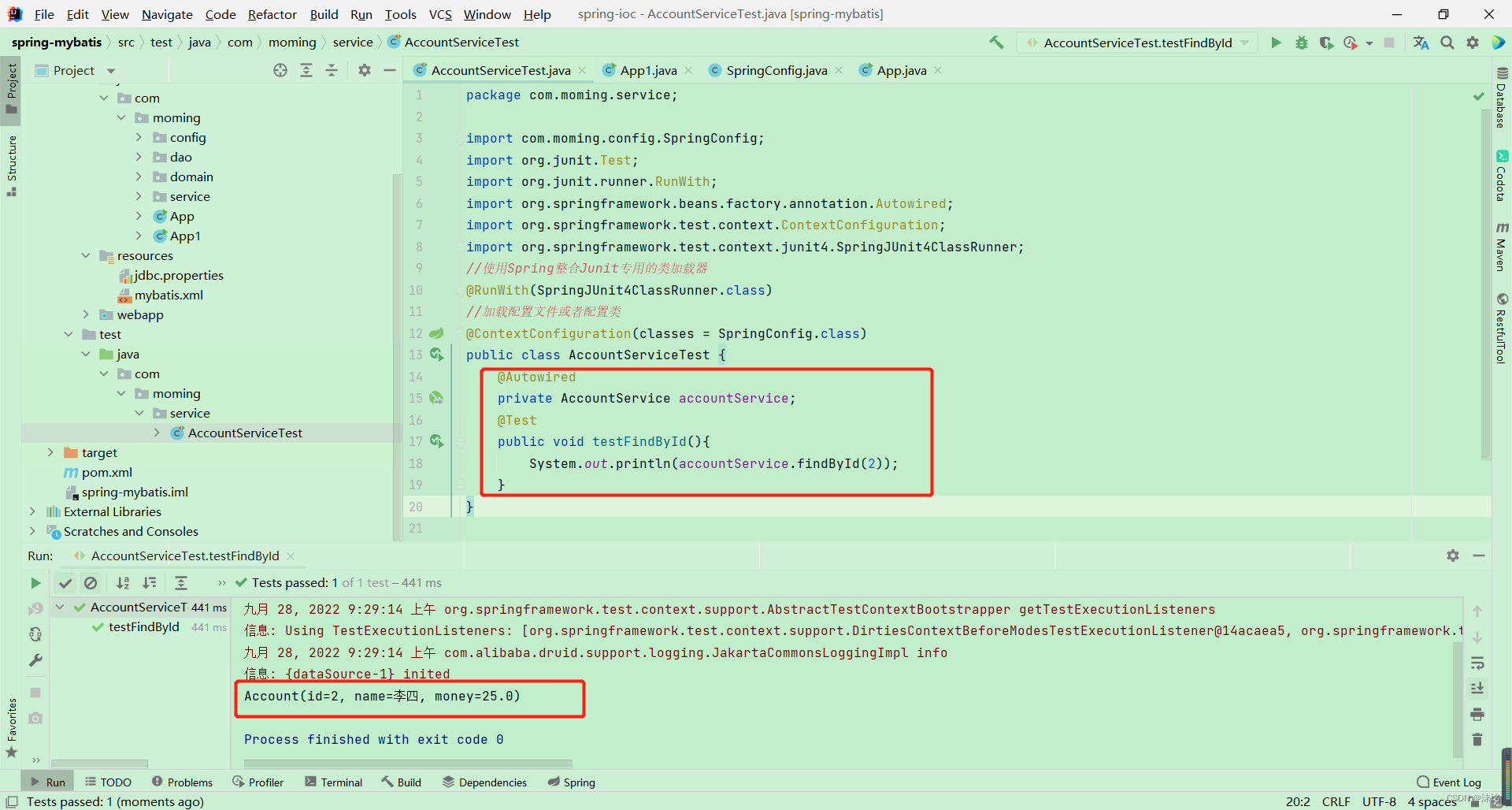The height and width of the screenshot is (810, 1512).
Task: Open the Event Log
Action: [x=1448, y=782]
